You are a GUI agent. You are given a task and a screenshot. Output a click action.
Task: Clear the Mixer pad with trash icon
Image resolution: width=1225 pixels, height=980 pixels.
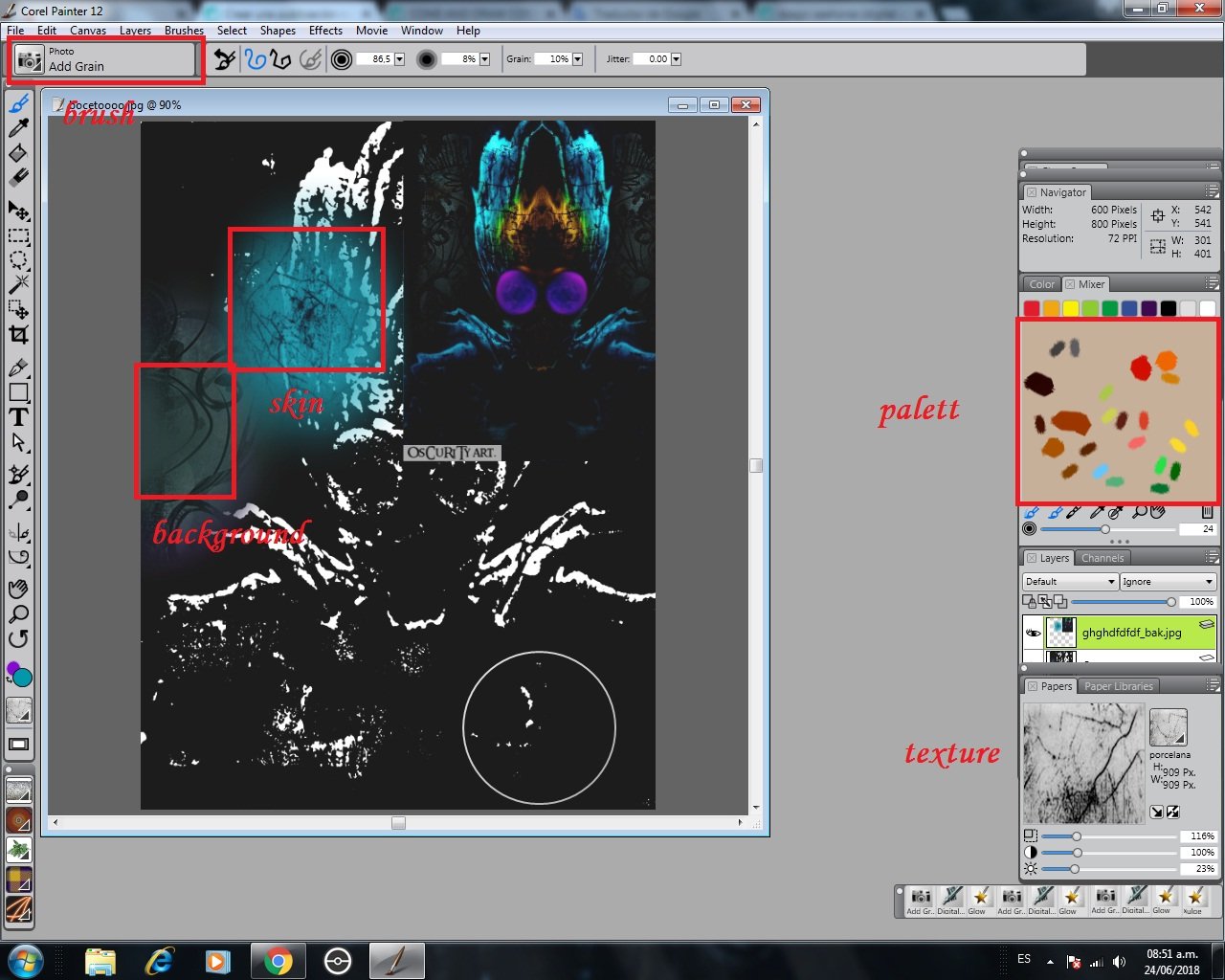coord(1208,513)
